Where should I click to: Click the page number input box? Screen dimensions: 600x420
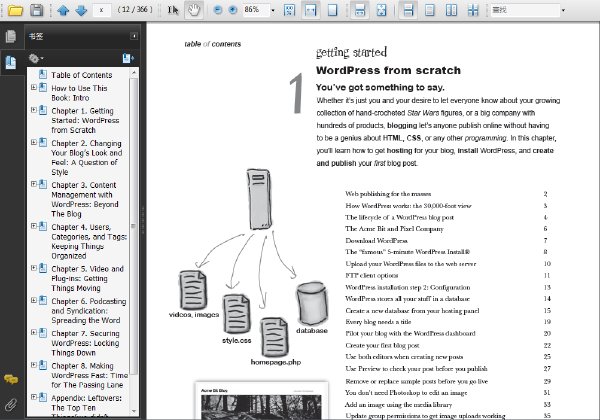101,10
